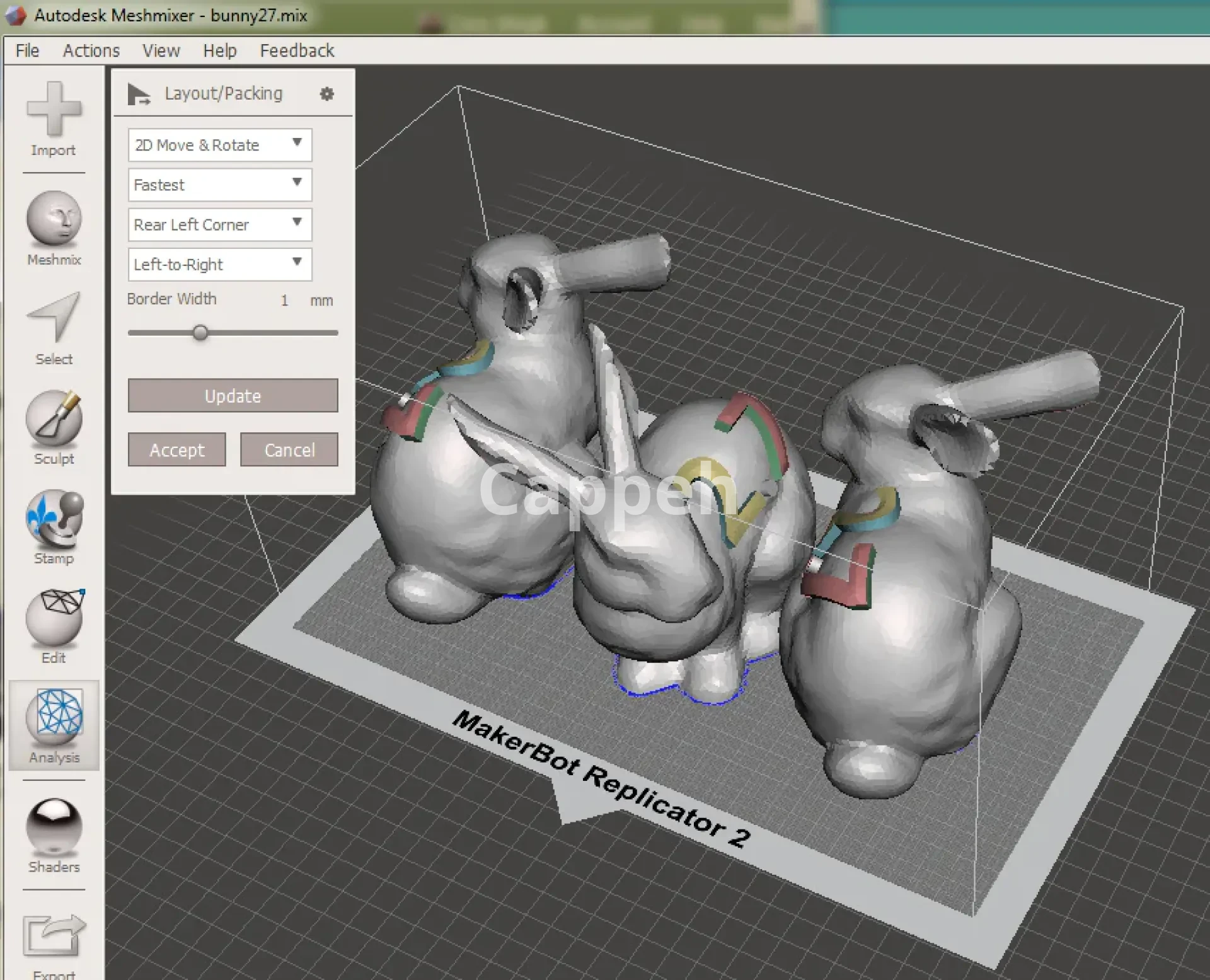Screen dimensions: 1210x980
Task: Click the Export icon
Action: point(54,935)
